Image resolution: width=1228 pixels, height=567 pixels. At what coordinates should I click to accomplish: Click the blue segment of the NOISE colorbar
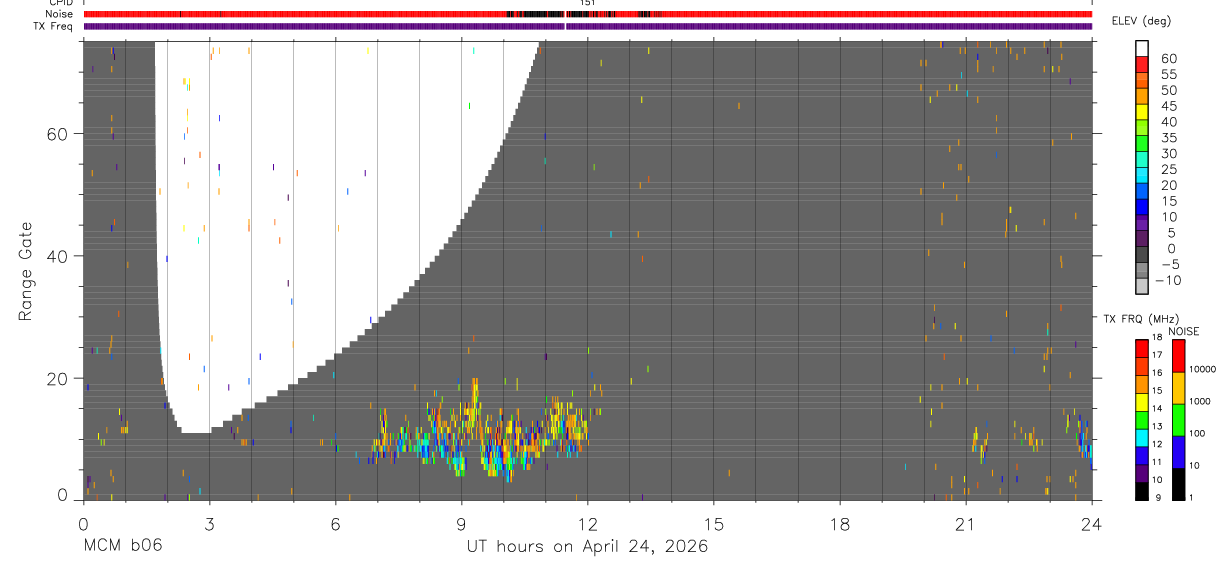[1179, 452]
